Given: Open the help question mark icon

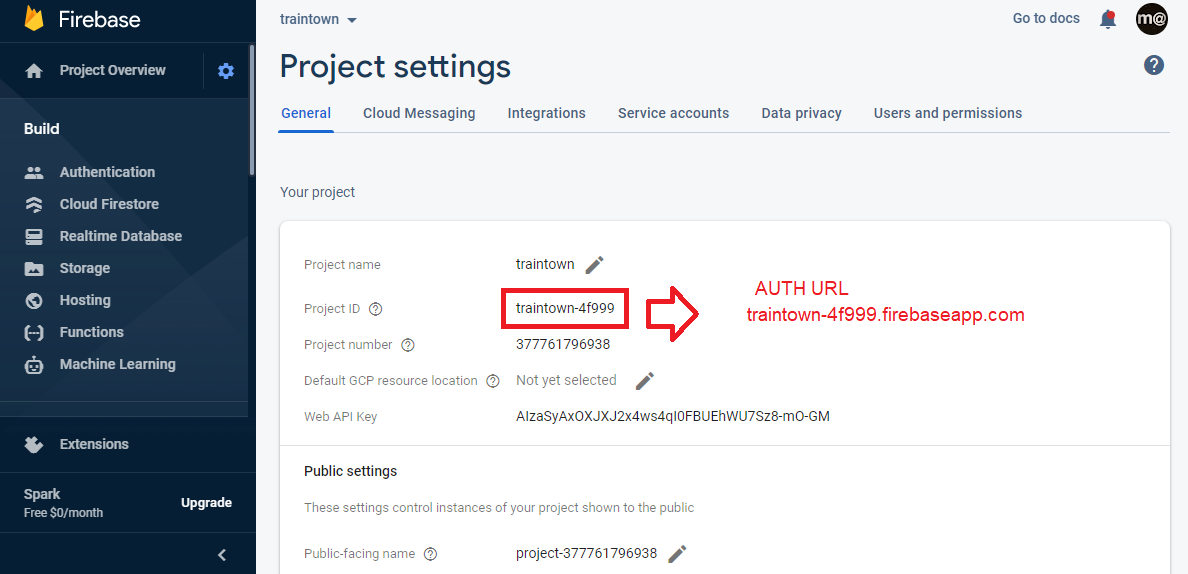Looking at the screenshot, I should click(x=1154, y=65).
